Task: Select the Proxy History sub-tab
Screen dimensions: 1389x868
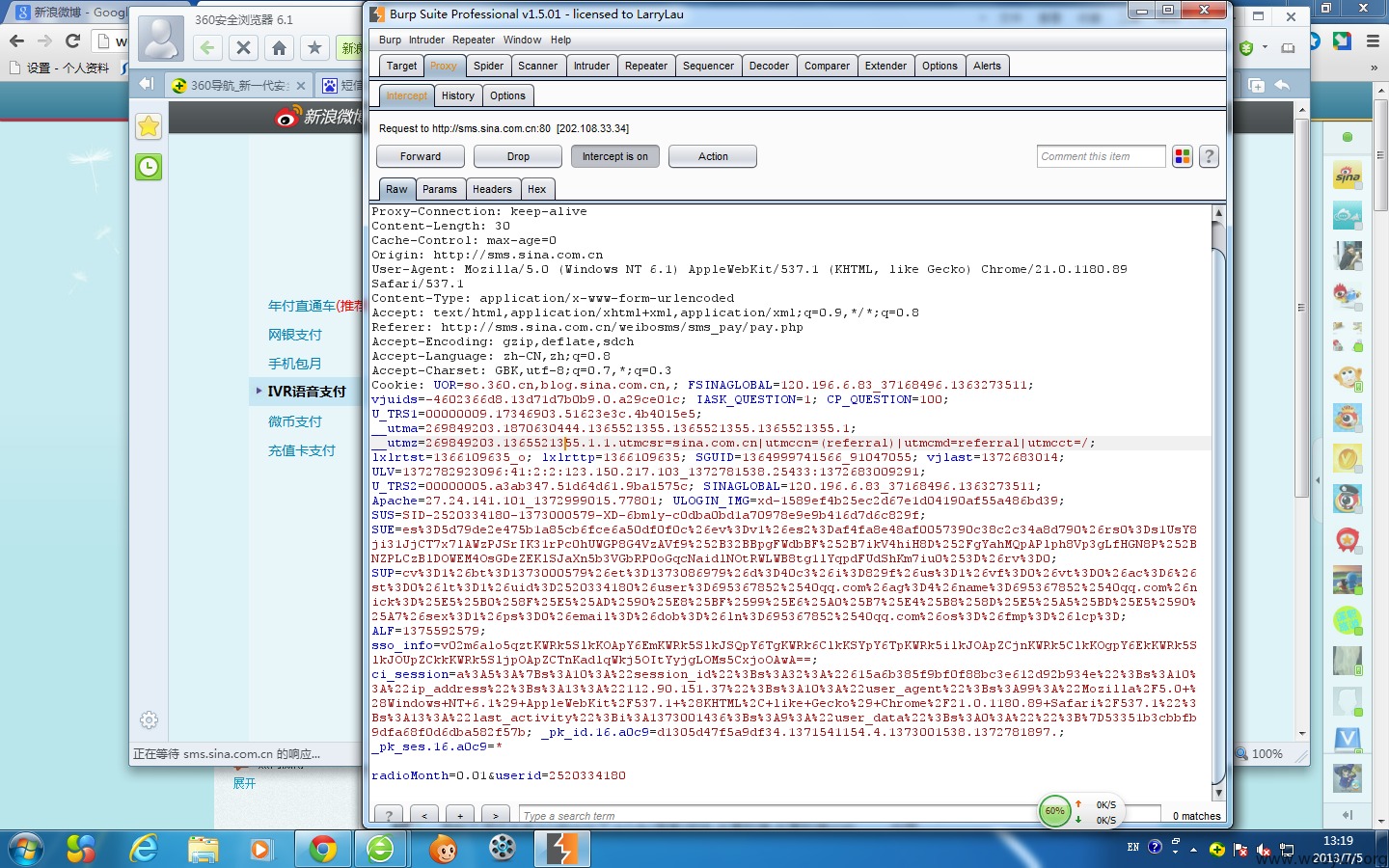Action: [x=457, y=95]
